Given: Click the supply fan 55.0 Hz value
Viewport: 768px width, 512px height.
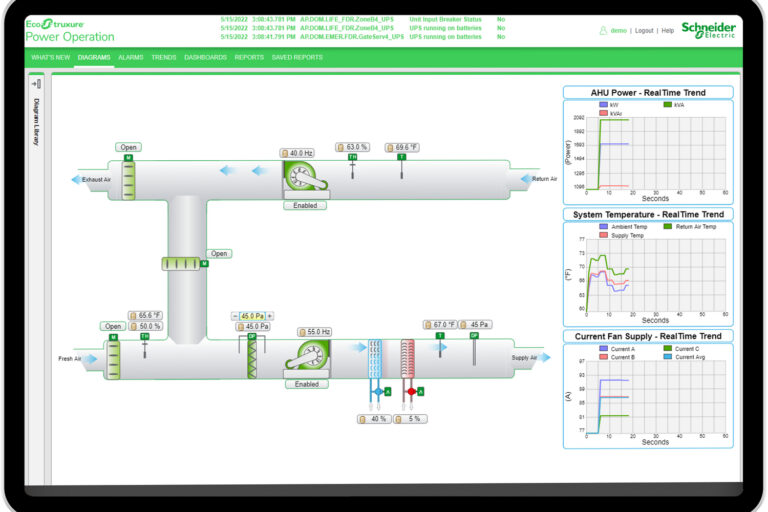Looking at the screenshot, I should coord(314,332).
